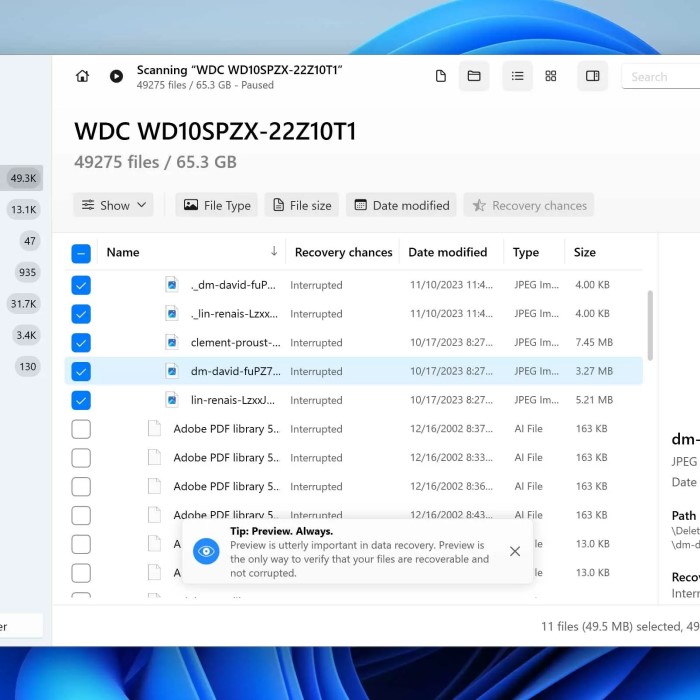Image resolution: width=700 pixels, height=700 pixels.
Task: Open the File size filter
Action: 302,205
